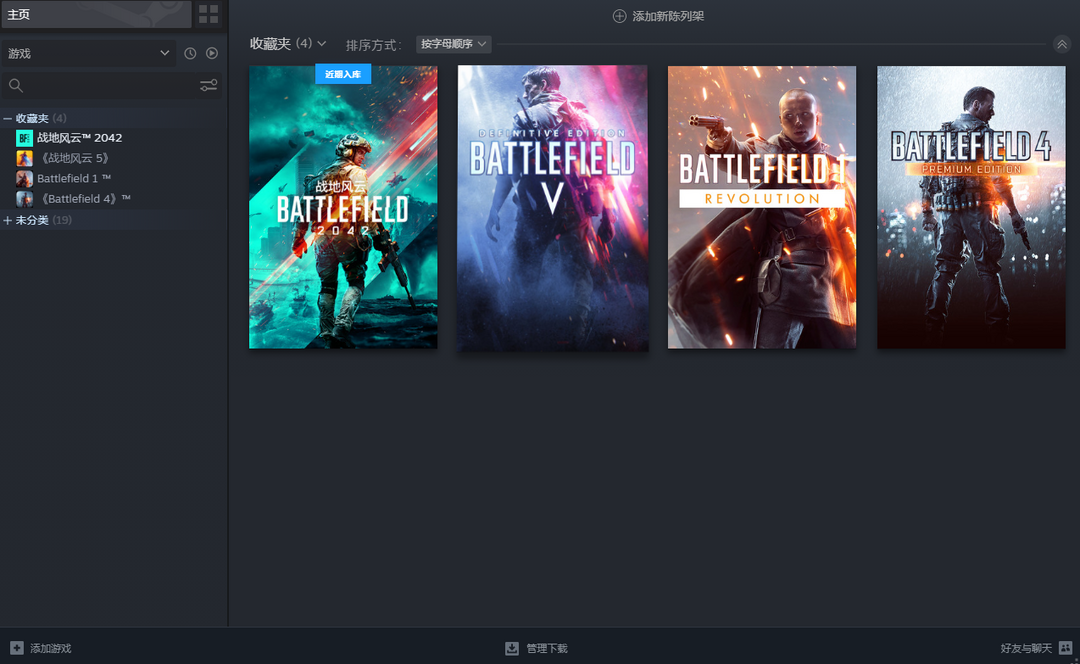The image size is (1080, 664).
Task: Open the Battlefield 2042 cover art
Action: point(343,207)
